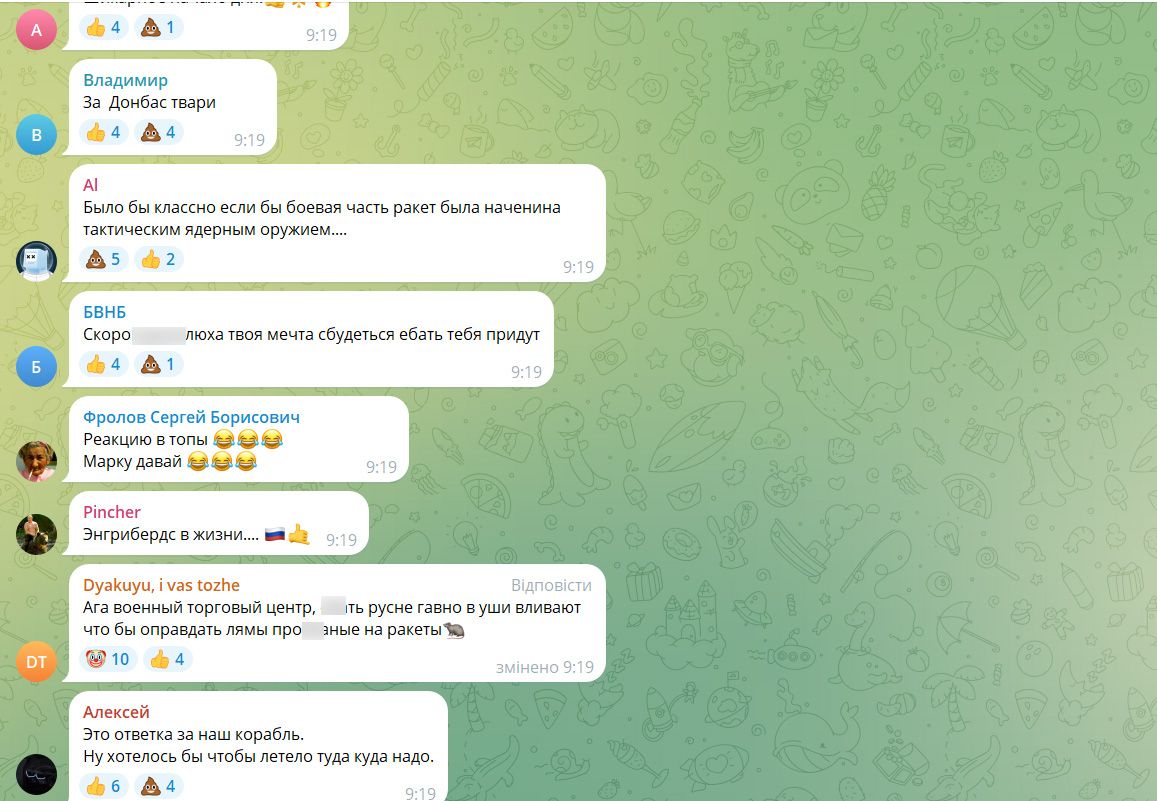
Task: Click thumbs-up reaction with 6 on Алексей's message
Action: click(x=103, y=786)
